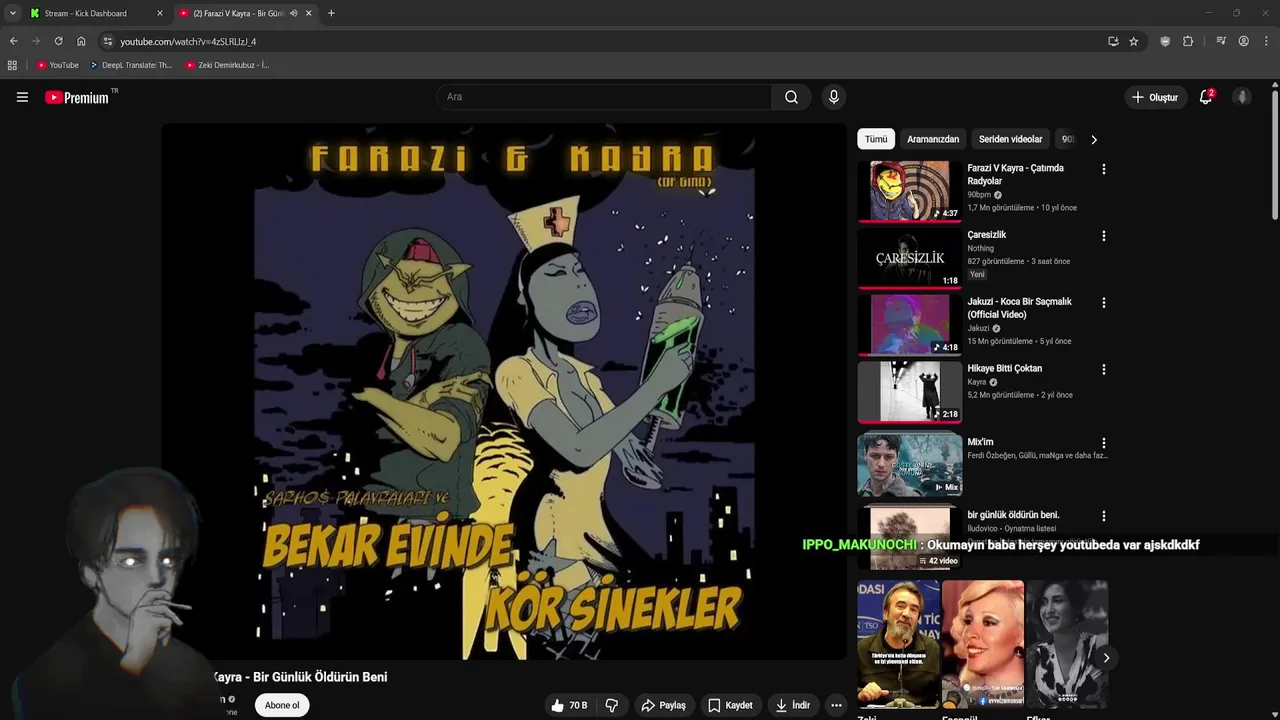Open options for Çaresizlik video
The image size is (1280, 720).
click(1104, 236)
